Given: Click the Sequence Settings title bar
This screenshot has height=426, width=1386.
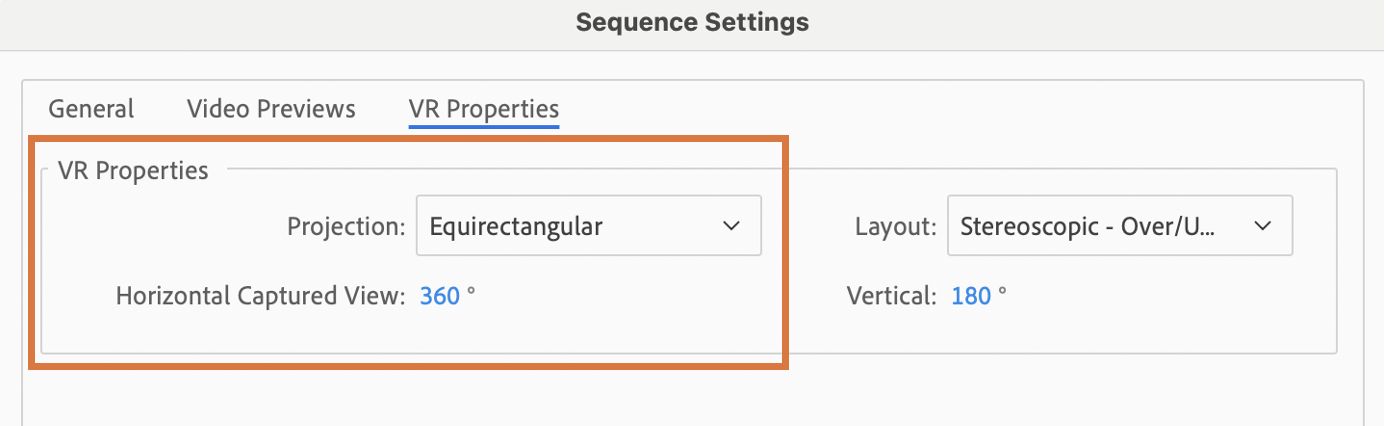Looking at the screenshot, I should click(692, 22).
